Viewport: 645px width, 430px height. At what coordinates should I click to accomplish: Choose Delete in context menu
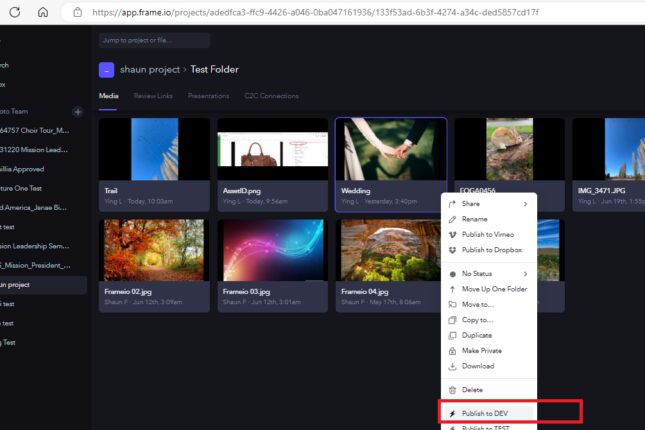pyautogui.click(x=472, y=390)
